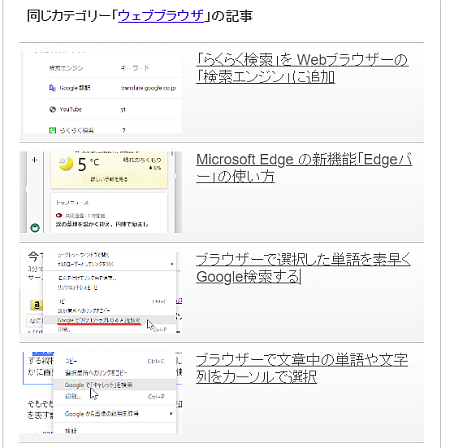The height and width of the screenshot is (448, 450).
Task: Click the thumbnail showing Ctrl+C copy menu
Action: point(101,392)
